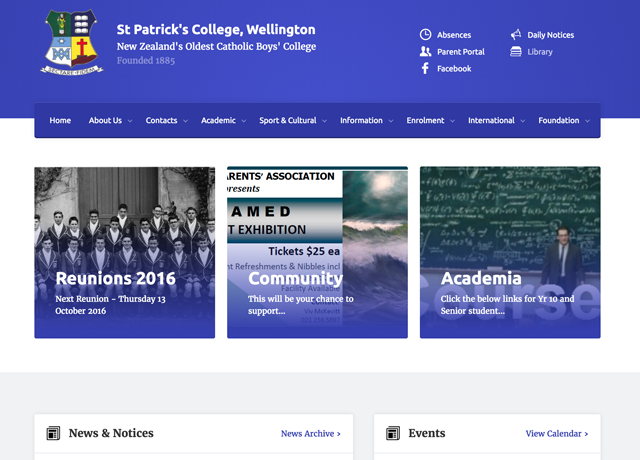Expand the About Us dropdown chevron
This screenshot has width=640, height=460.
click(130, 121)
